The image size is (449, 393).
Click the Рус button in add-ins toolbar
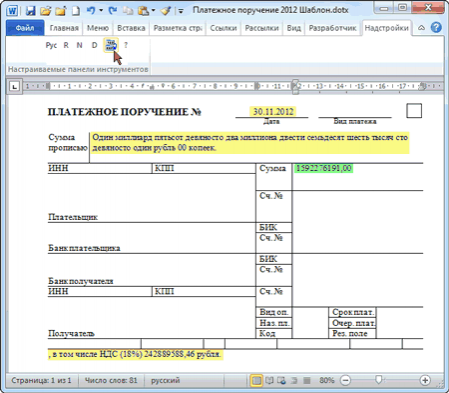click(51, 45)
